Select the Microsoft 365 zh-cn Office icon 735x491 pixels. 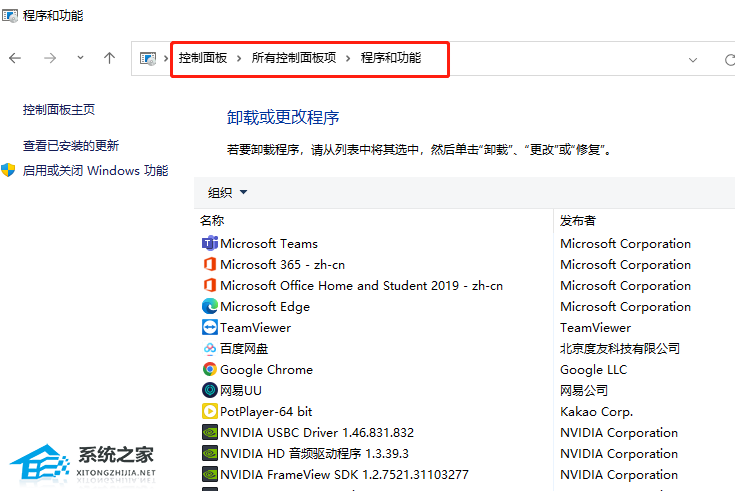(209, 265)
